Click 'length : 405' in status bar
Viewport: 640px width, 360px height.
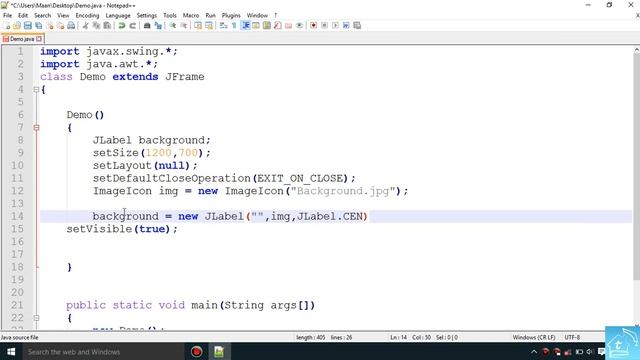(x=311, y=338)
